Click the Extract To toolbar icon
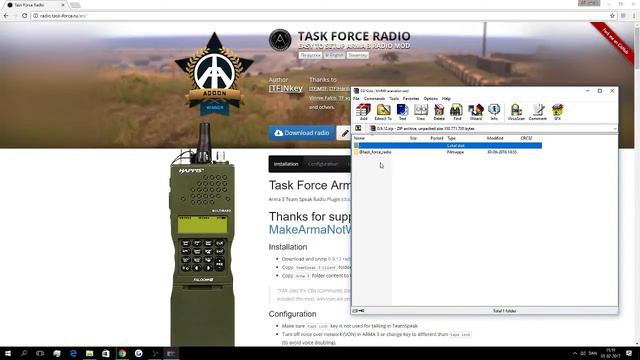Viewport: 640px width, 360px height. pos(383,112)
